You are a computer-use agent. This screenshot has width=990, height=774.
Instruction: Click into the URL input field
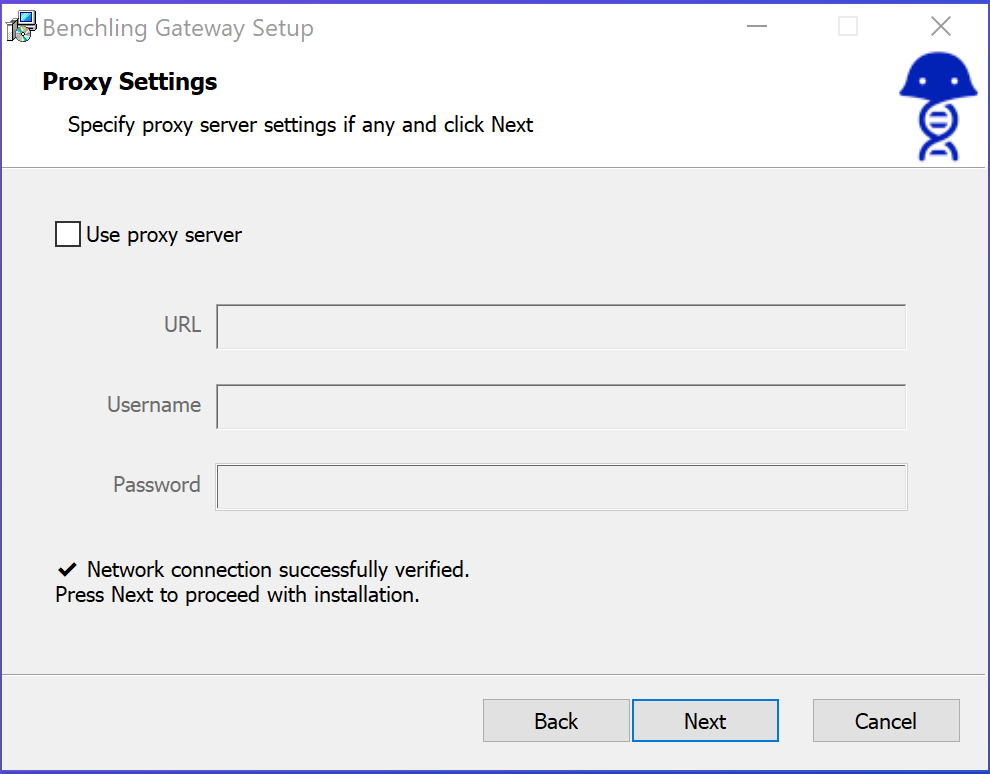click(x=561, y=327)
